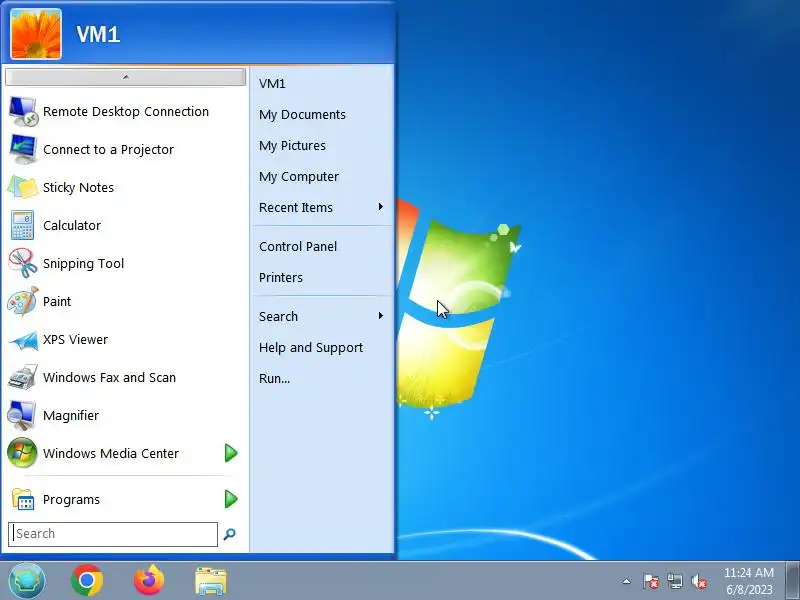Click the "Windows Fax and Scan" label
Screen dimensions: 800x600
109,378
